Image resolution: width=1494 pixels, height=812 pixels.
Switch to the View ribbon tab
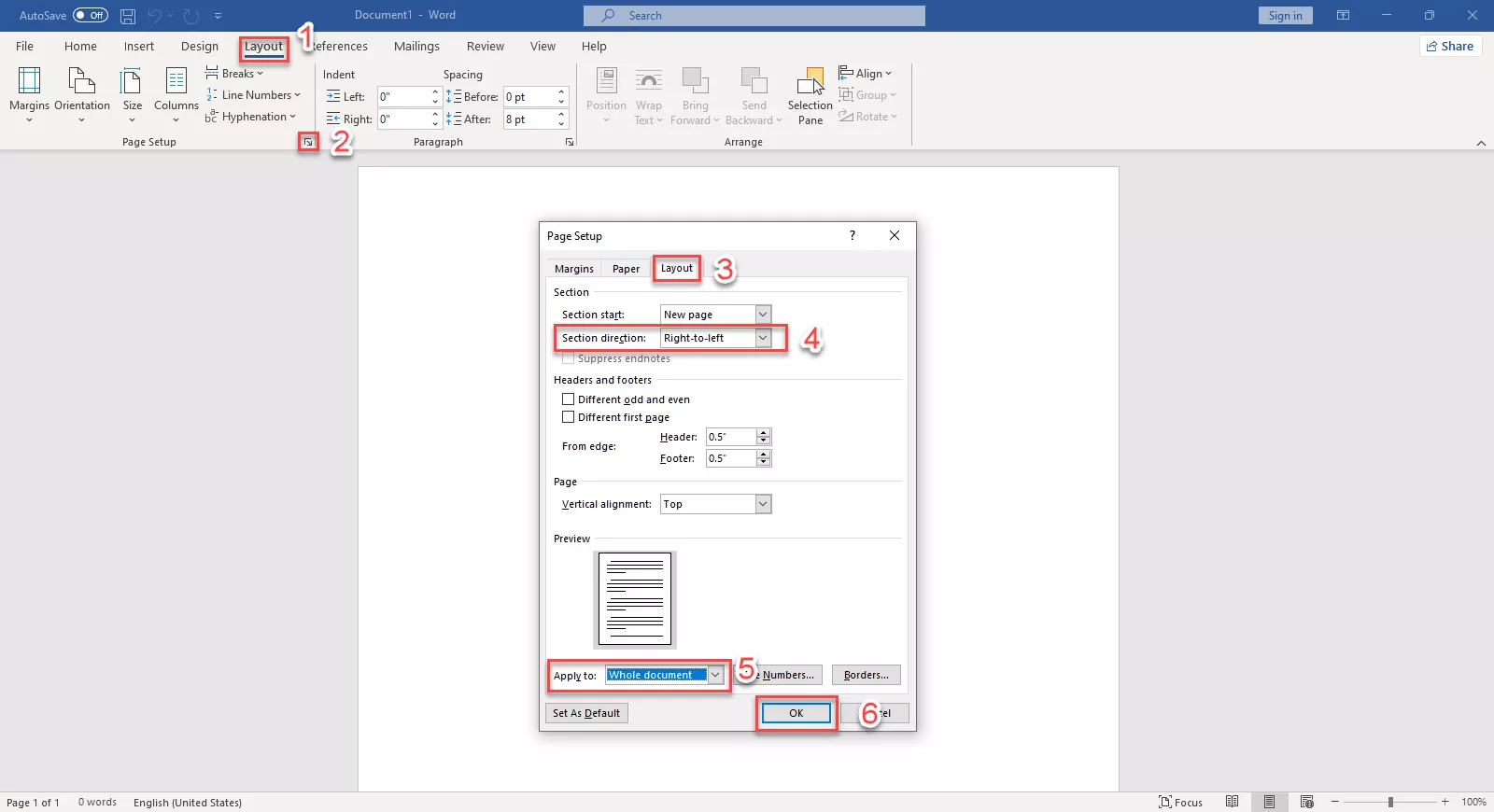coord(543,46)
